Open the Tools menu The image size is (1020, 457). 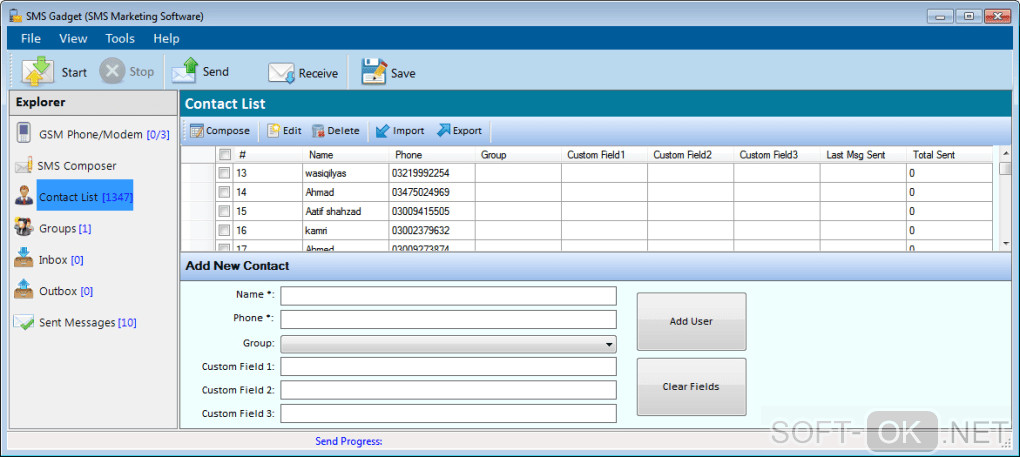coord(120,38)
